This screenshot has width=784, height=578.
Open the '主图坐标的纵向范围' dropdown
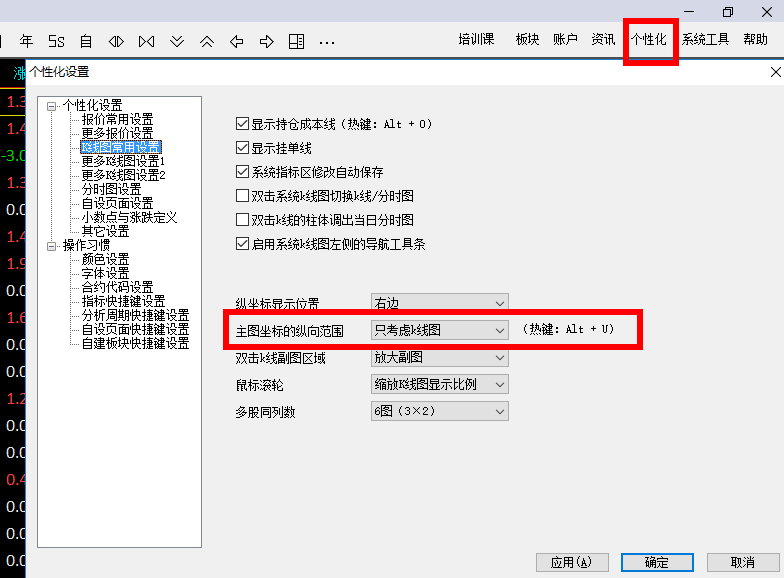(x=439, y=329)
